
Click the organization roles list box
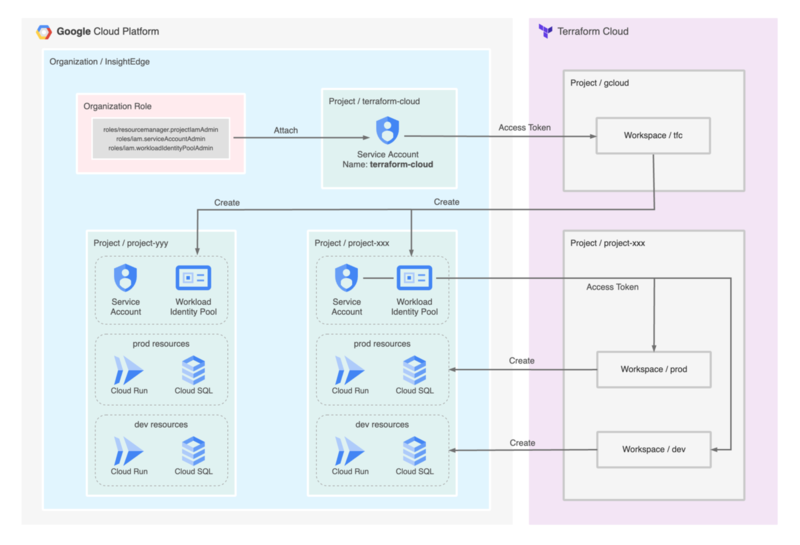click(x=161, y=139)
